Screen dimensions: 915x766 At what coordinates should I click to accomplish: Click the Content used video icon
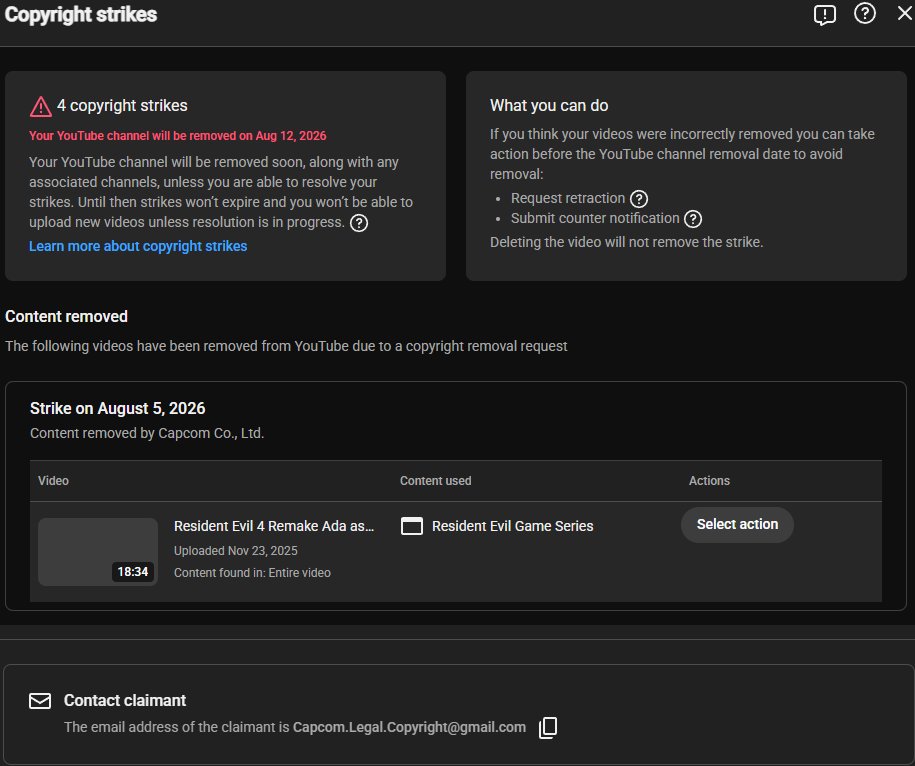[412, 526]
